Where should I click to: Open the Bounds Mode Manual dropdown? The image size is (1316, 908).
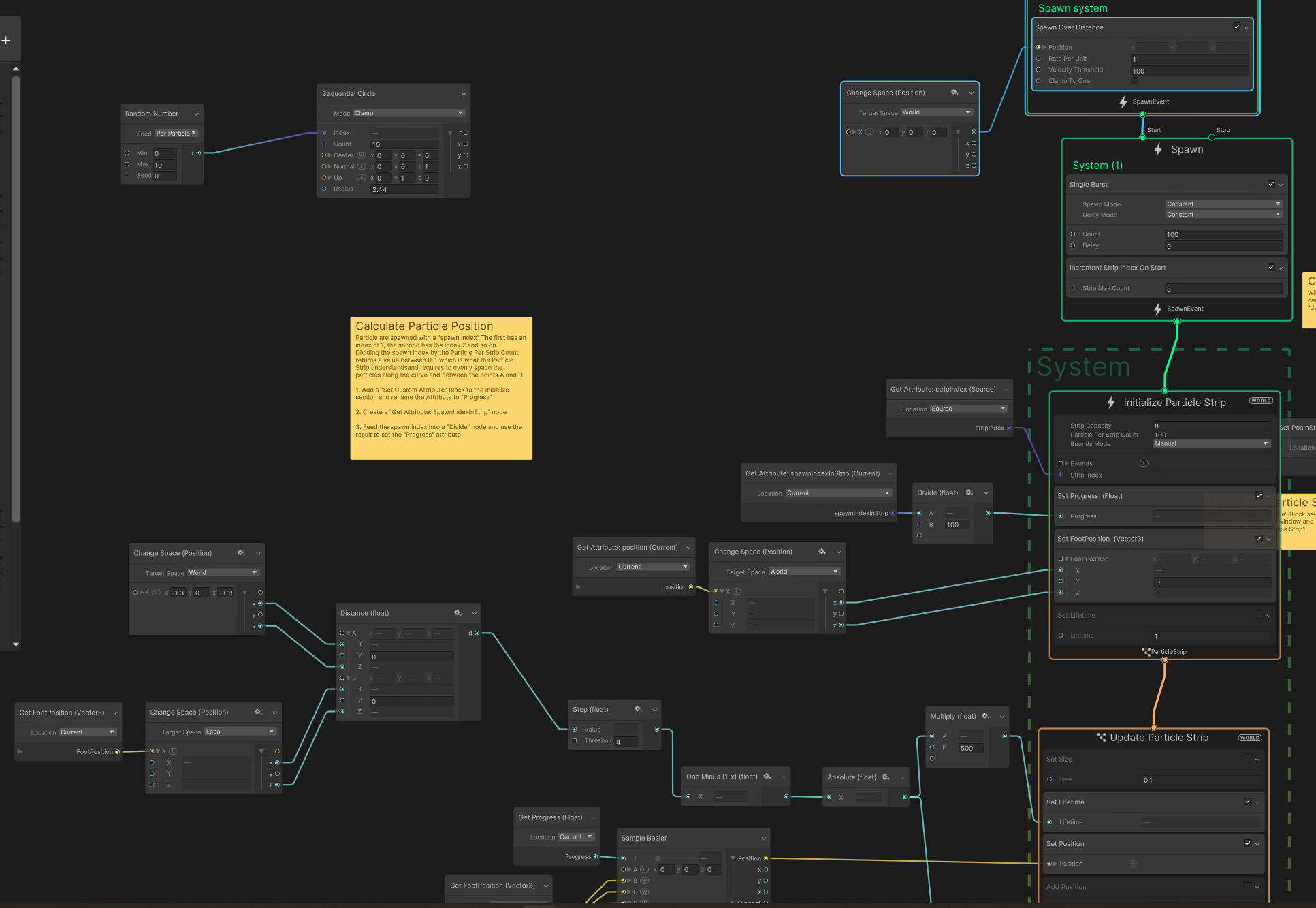point(1211,443)
